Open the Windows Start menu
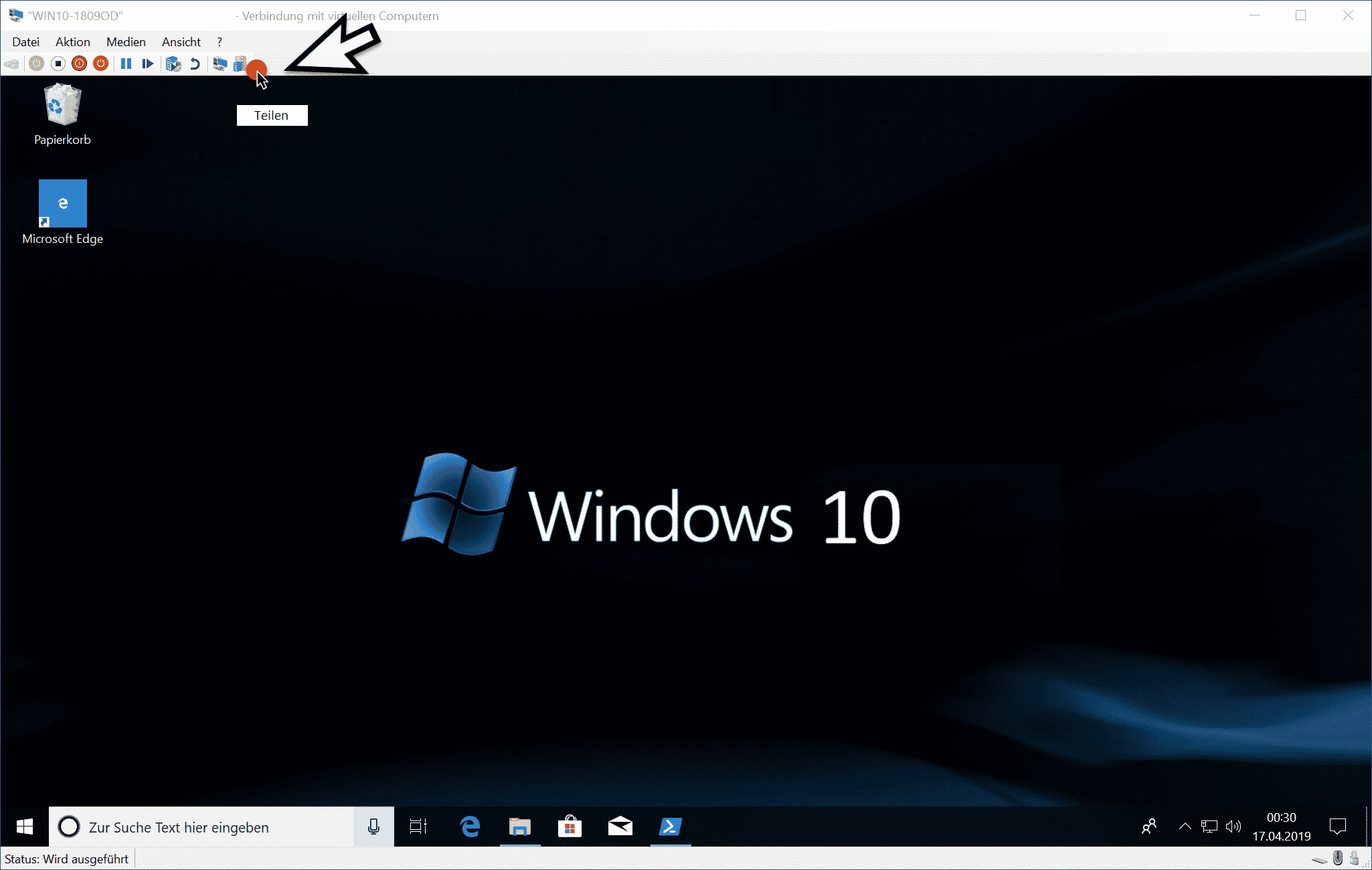This screenshot has width=1372, height=870. click(x=25, y=827)
